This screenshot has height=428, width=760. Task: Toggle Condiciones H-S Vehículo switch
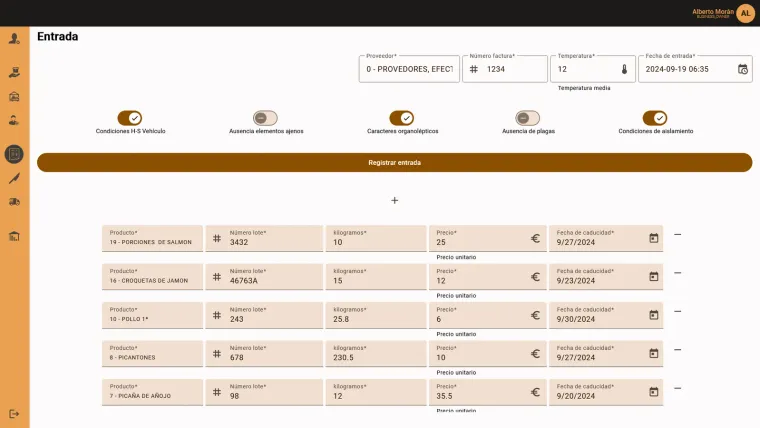pos(130,118)
